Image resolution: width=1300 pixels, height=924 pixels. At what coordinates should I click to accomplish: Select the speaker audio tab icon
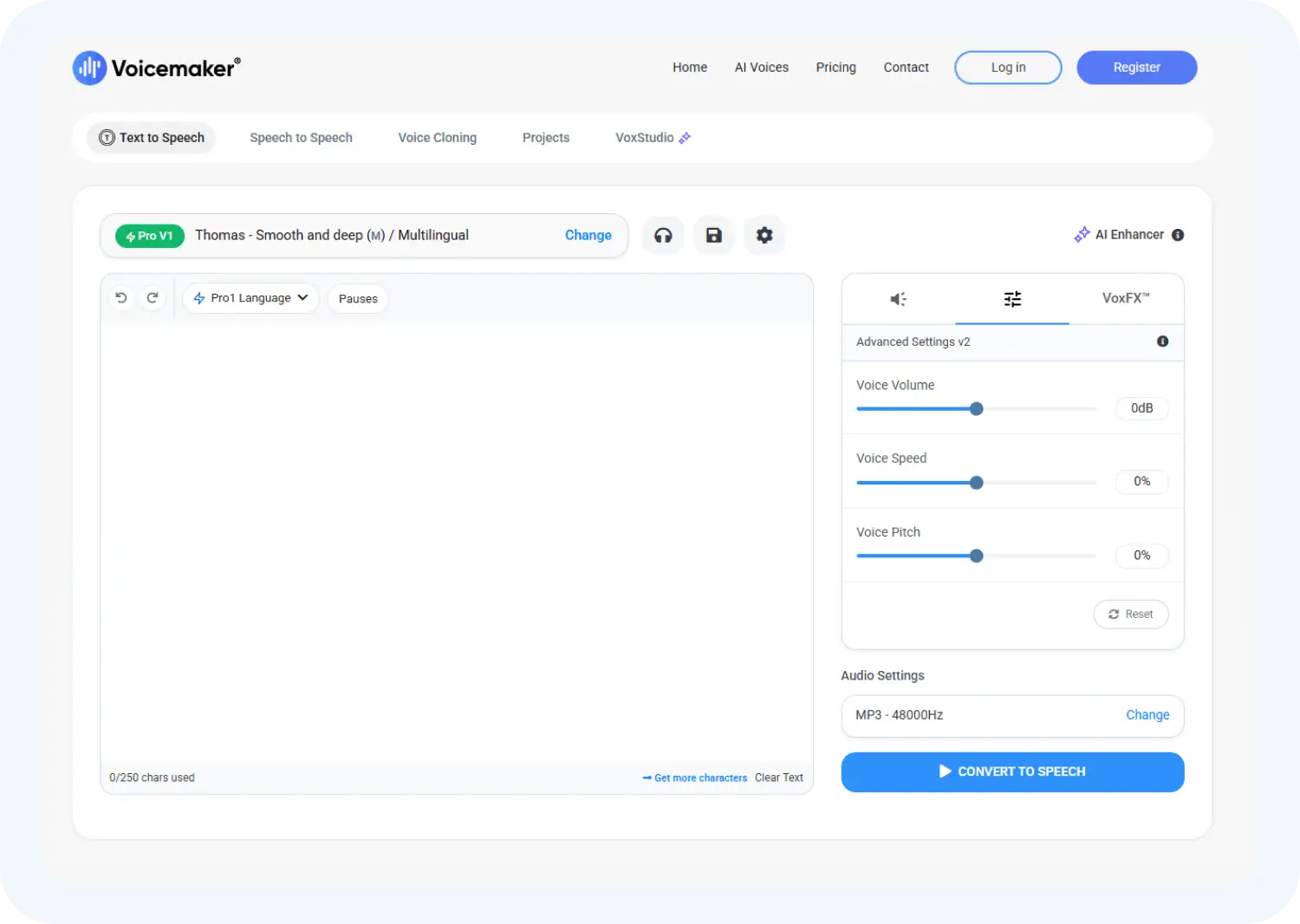coord(898,298)
